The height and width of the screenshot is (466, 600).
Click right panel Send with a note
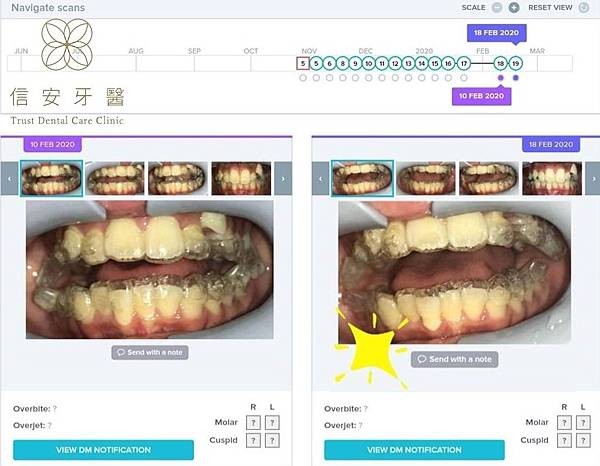pos(455,359)
